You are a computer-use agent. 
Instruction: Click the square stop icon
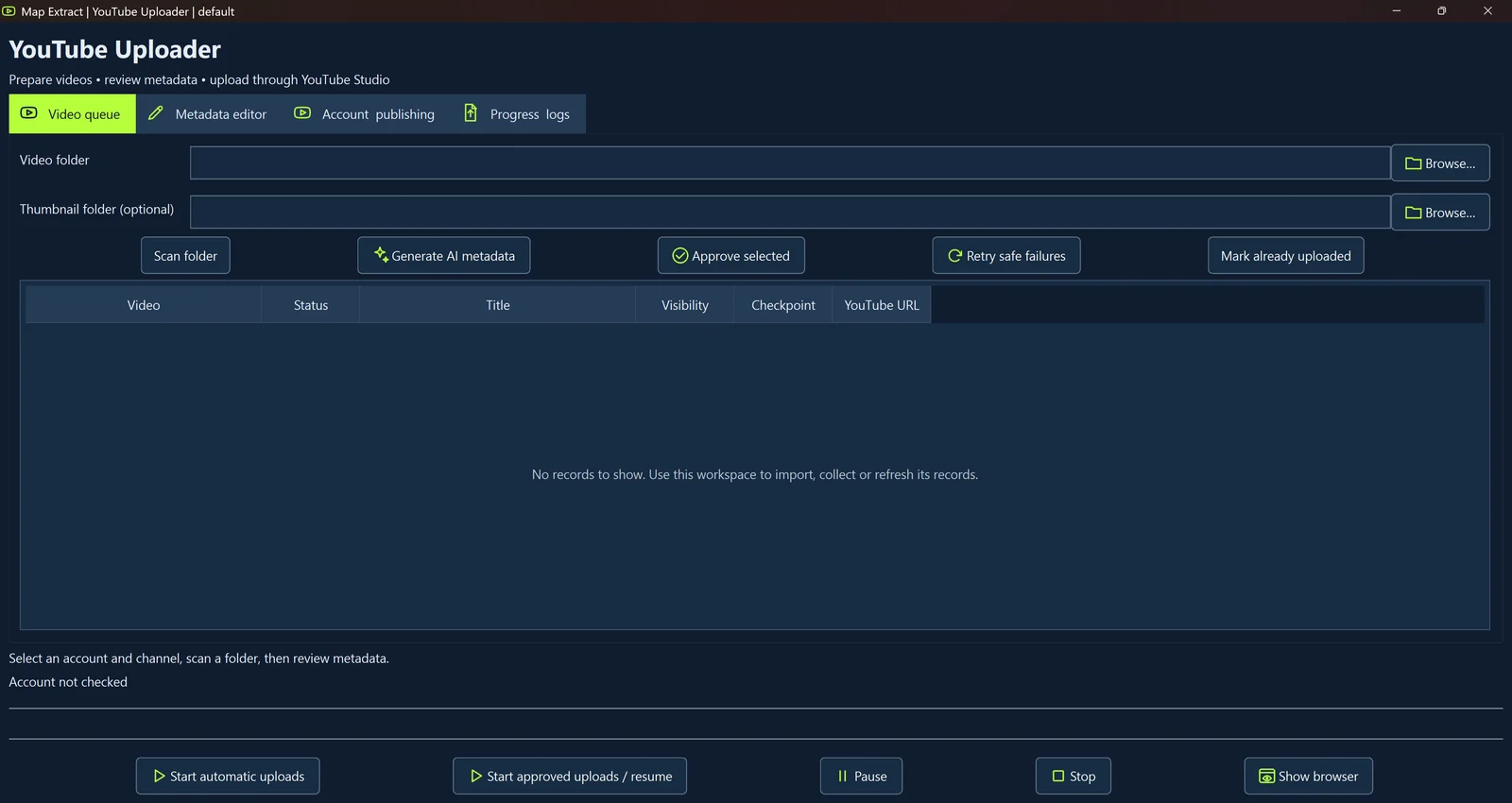[x=1058, y=776]
